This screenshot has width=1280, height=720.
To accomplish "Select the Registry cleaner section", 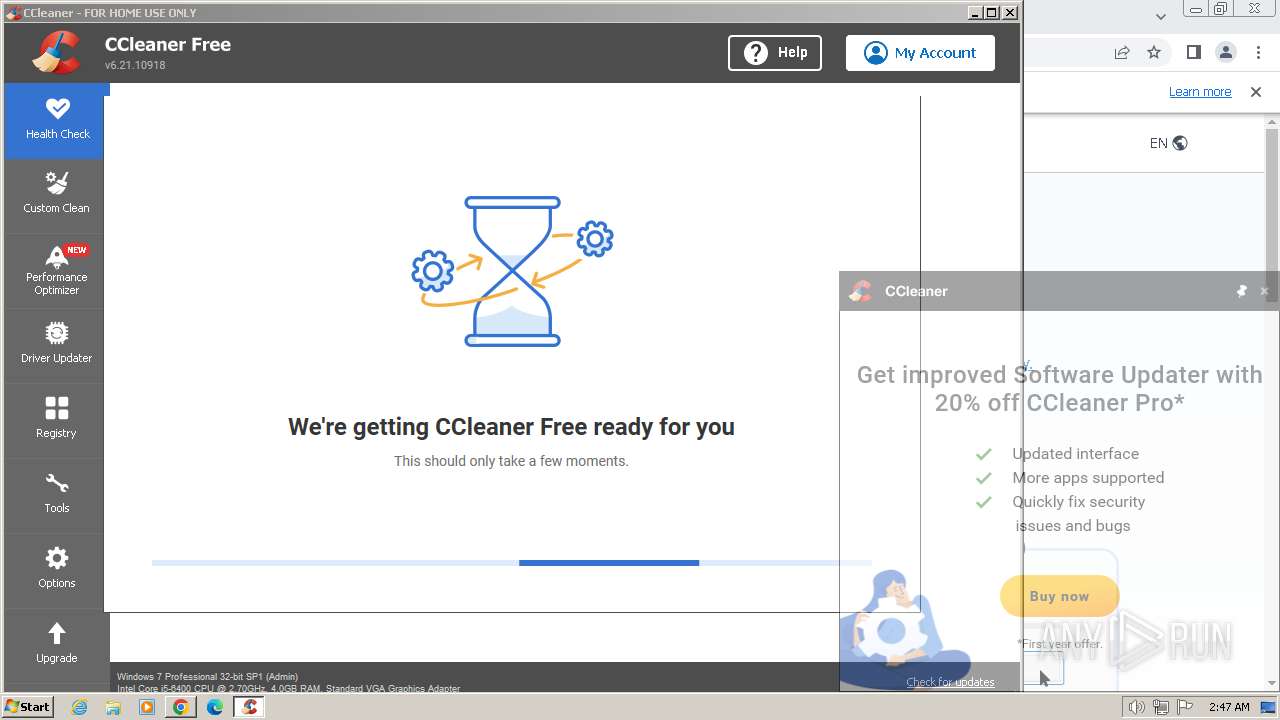I will coord(57,419).
